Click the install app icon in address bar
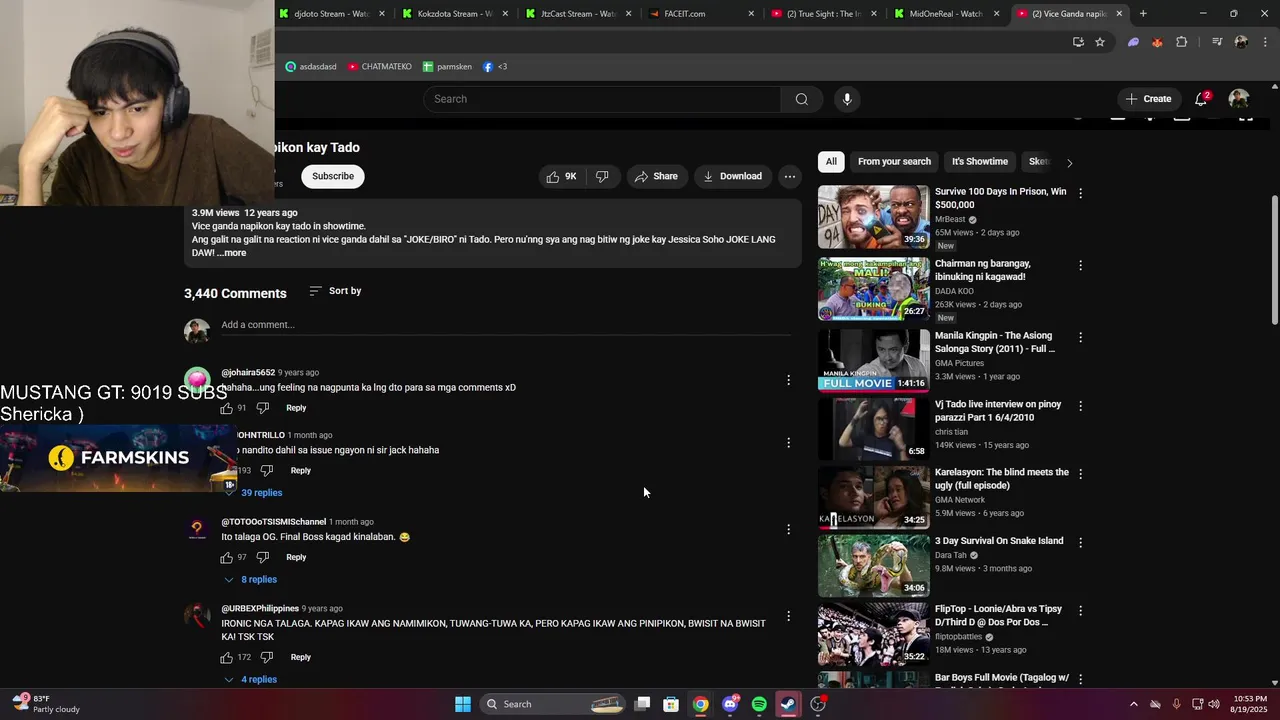This screenshot has width=1280, height=720. (x=1078, y=42)
